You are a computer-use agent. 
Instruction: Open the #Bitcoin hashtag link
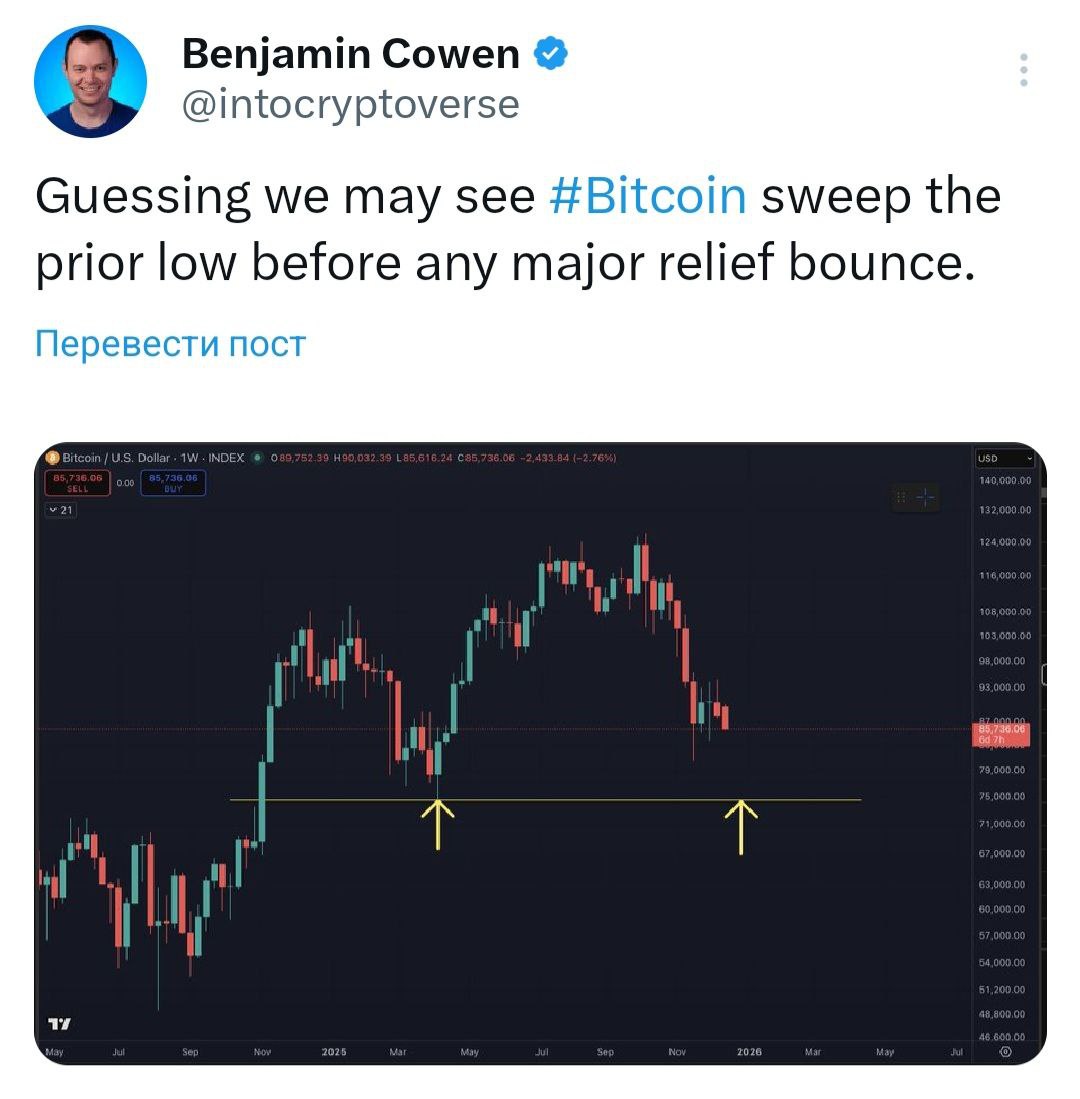pyautogui.click(x=648, y=196)
